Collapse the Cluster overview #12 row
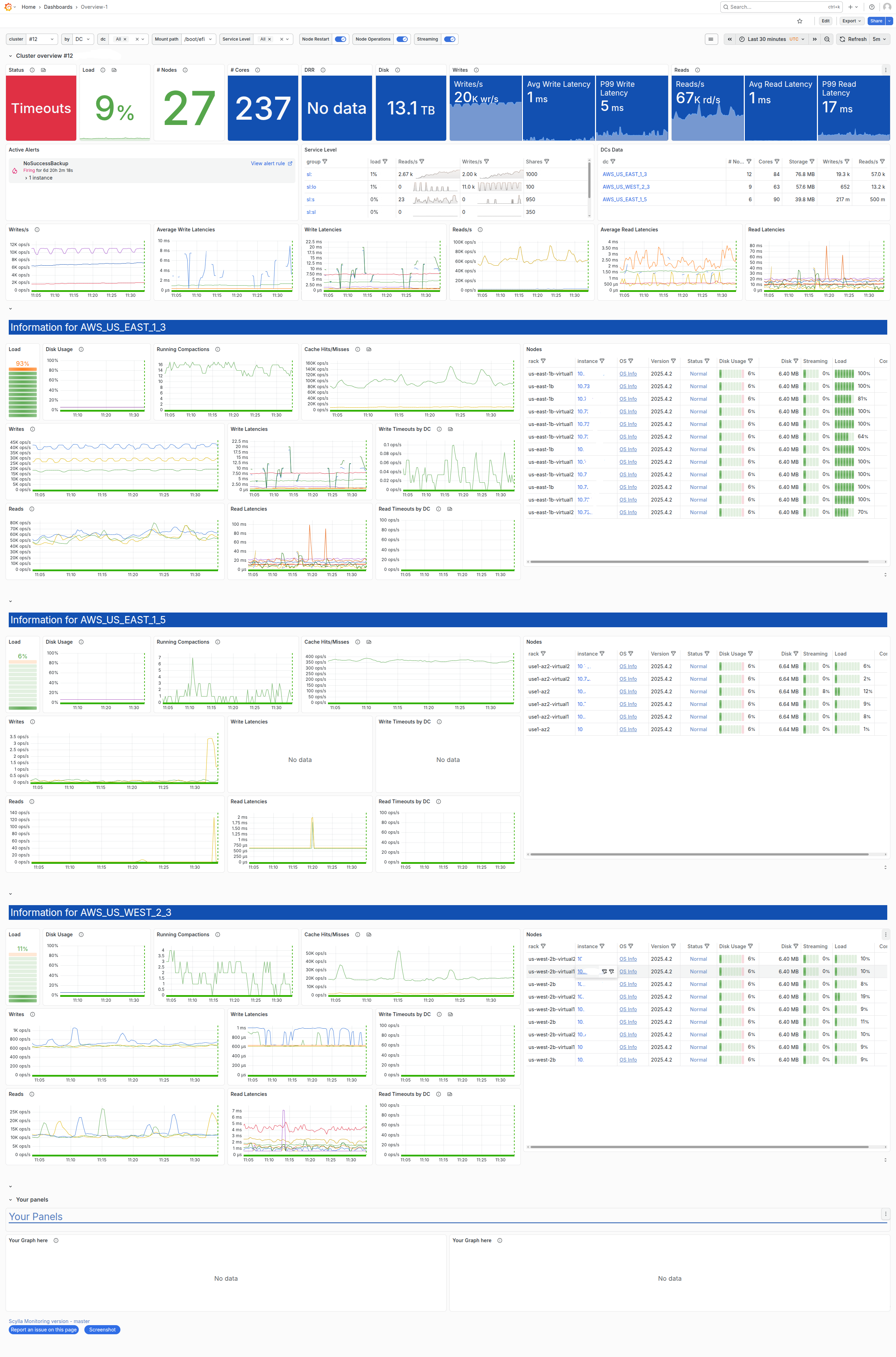This screenshot has height=1357, width=896. pyautogui.click(x=10, y=56)
